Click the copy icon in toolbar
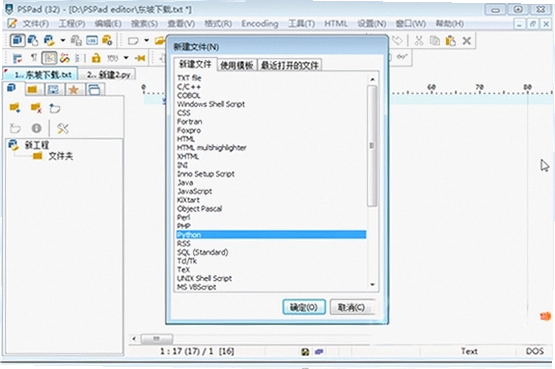555x369 pixels. point(435,41)
